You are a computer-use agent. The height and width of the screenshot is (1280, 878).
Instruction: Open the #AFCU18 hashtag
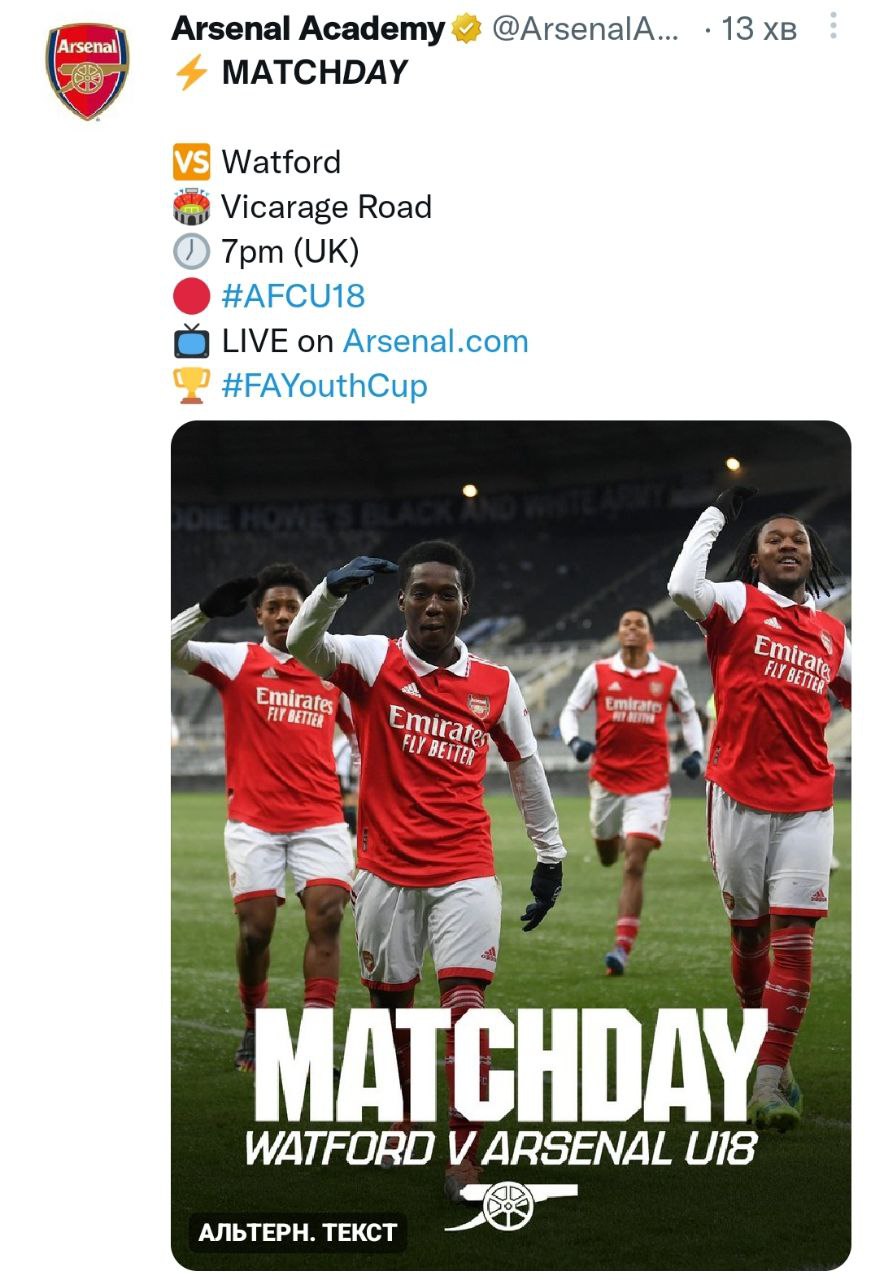[x=293, y=296]
